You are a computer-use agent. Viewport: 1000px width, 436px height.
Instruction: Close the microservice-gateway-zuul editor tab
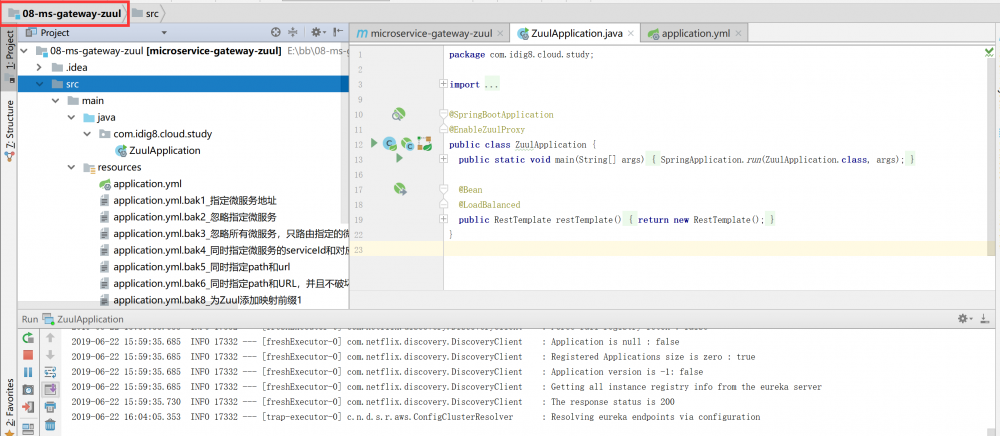click(500, 33)
